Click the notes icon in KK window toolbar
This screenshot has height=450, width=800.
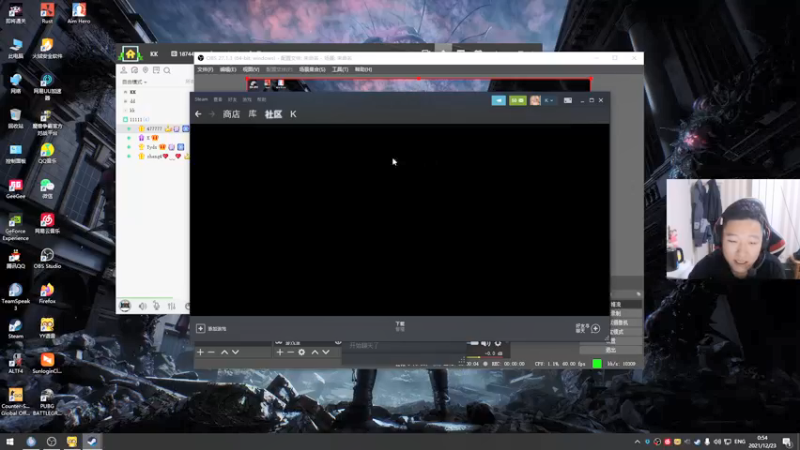[x=156, y=70]
